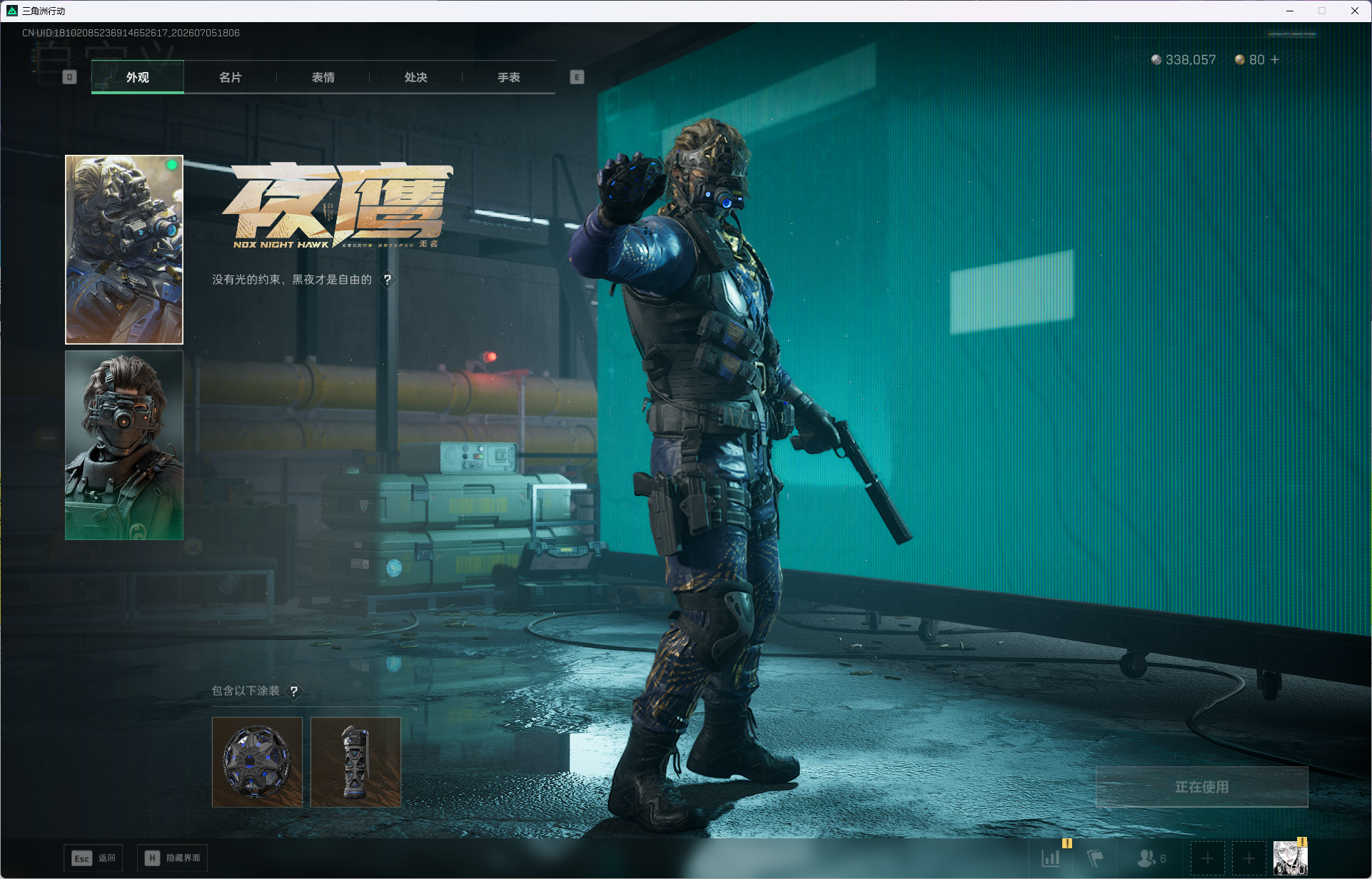Open the 表情 tab
Screen dimensions: 1372x879
pyautogui.click(x=323, y=77)
